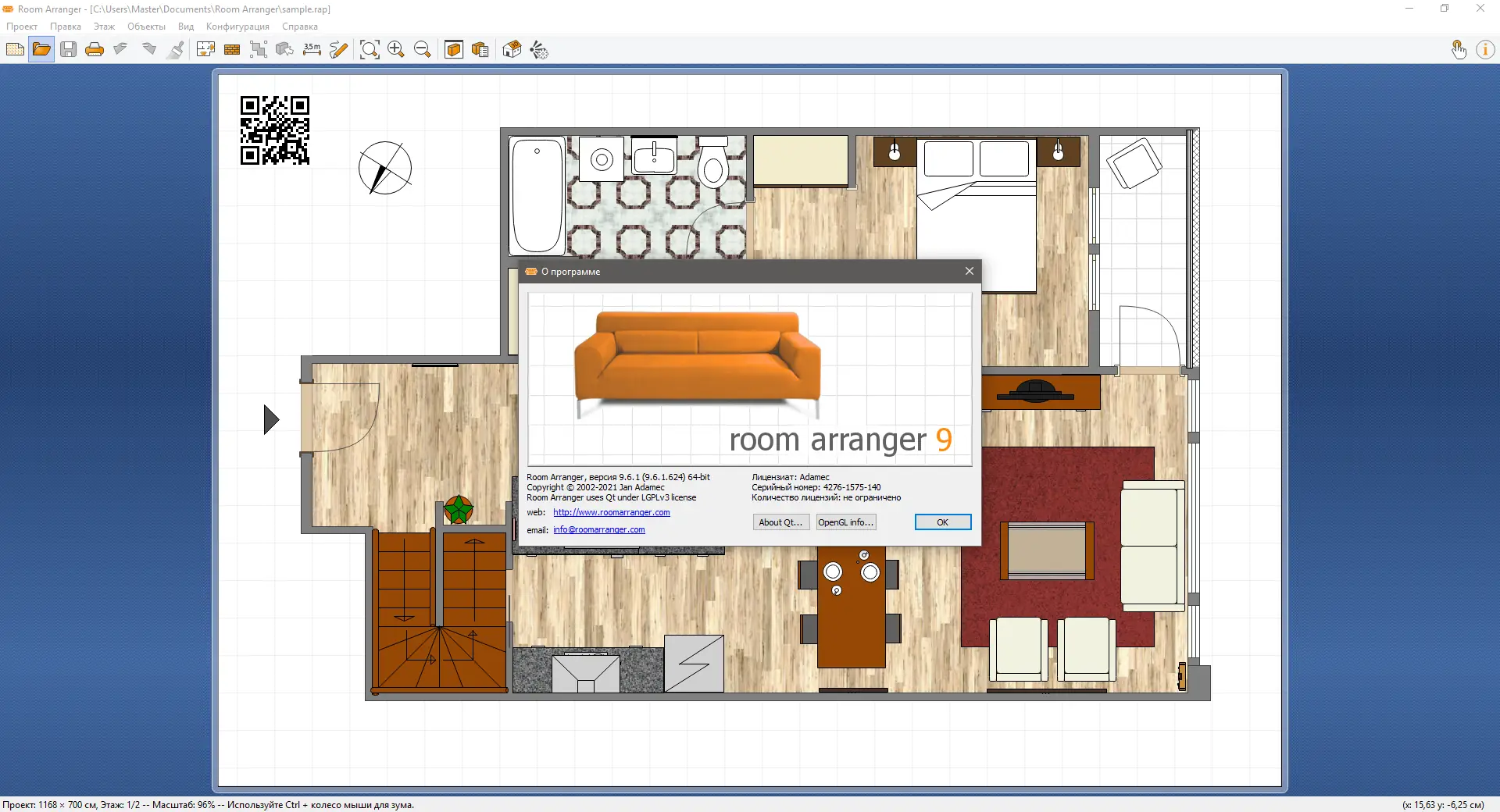Zoom out with the minus magnifier
The width and height of the screenshot is (1500, 812).
point(423,50)
